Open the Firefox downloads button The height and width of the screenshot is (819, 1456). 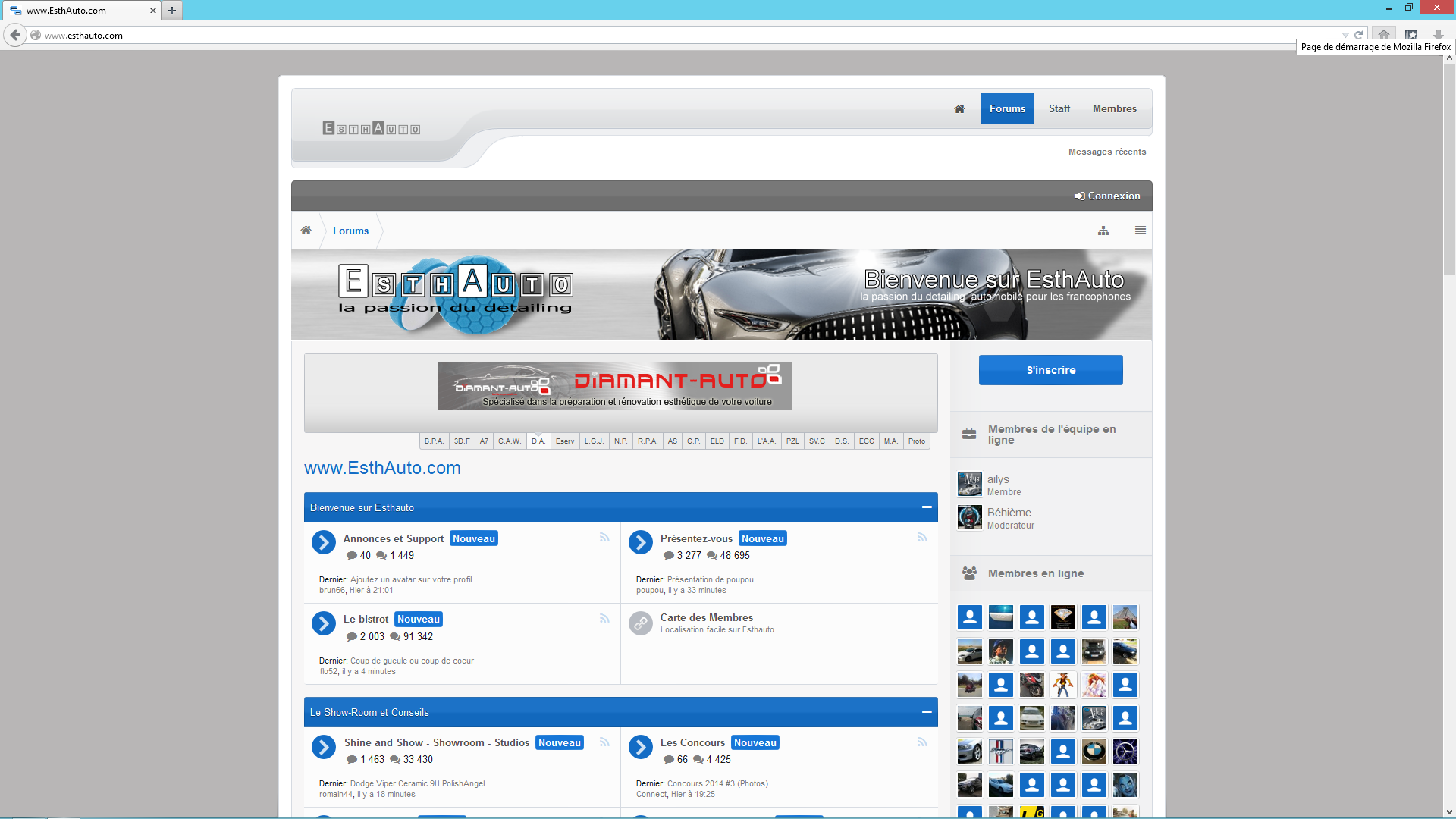coord(1439,35)
